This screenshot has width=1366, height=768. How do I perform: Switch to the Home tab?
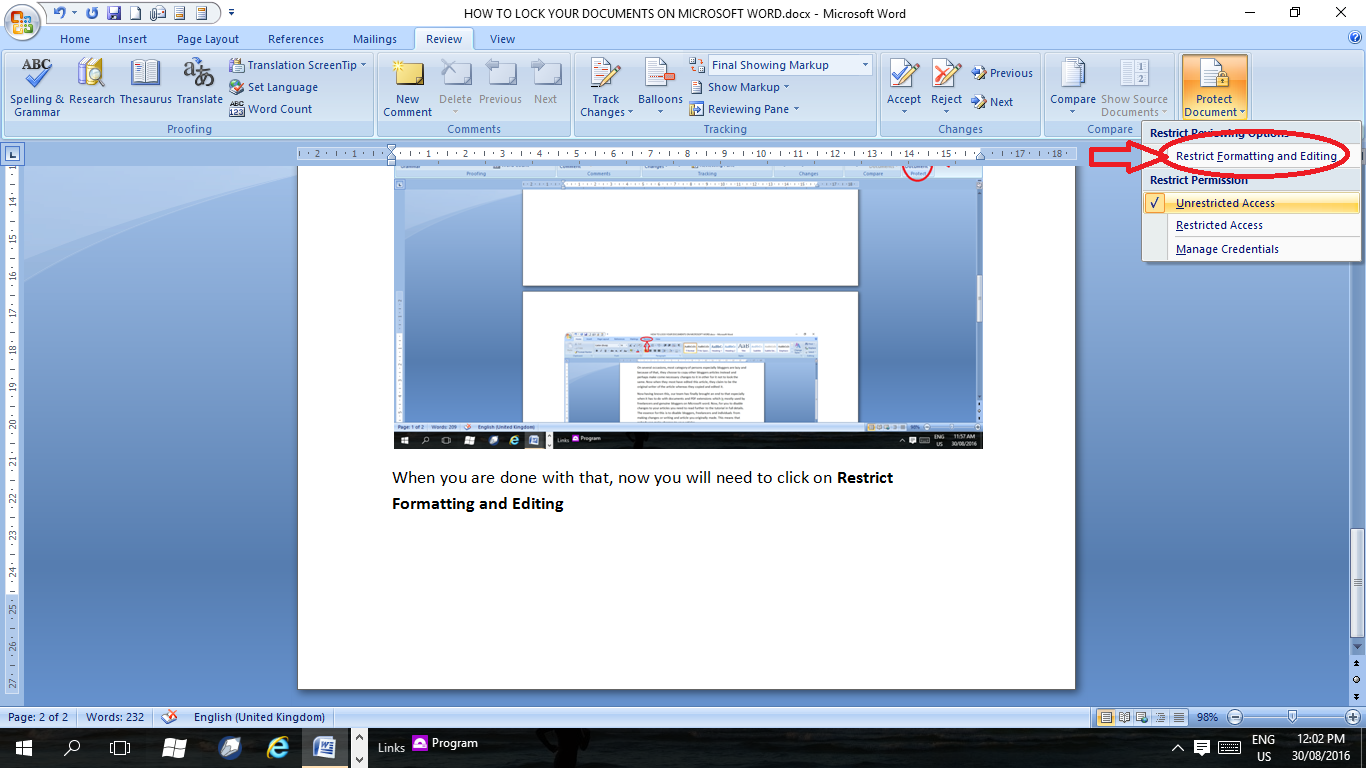[75, 39]
